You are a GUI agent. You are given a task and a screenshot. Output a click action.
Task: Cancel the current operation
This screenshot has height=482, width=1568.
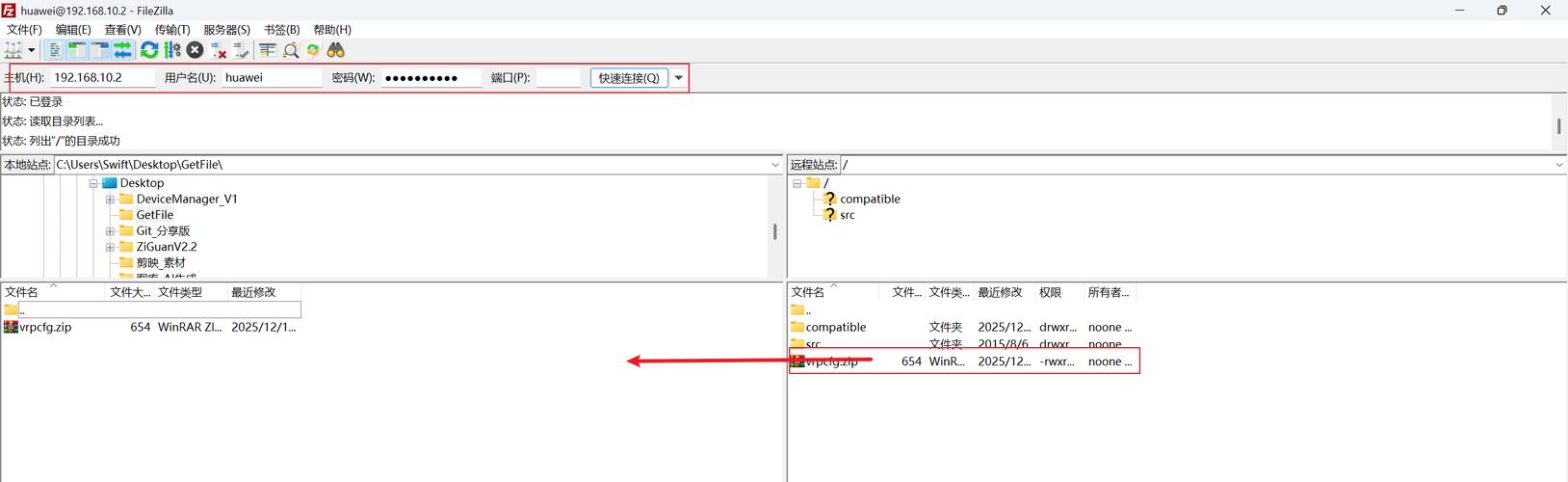point(195,50)
